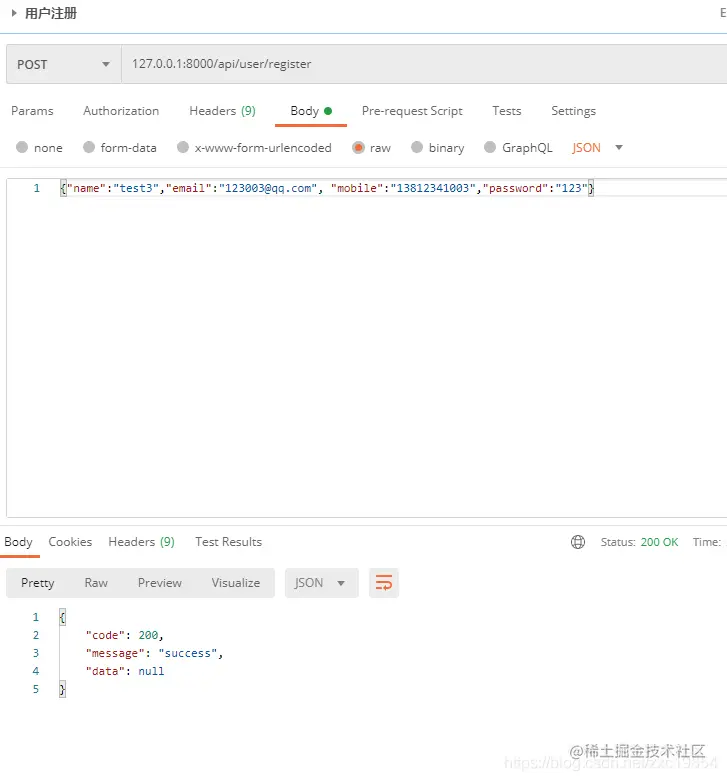Click the "mobile" value 13812341003 in request body
Screen dimensions: 727x781
[433, 188]
